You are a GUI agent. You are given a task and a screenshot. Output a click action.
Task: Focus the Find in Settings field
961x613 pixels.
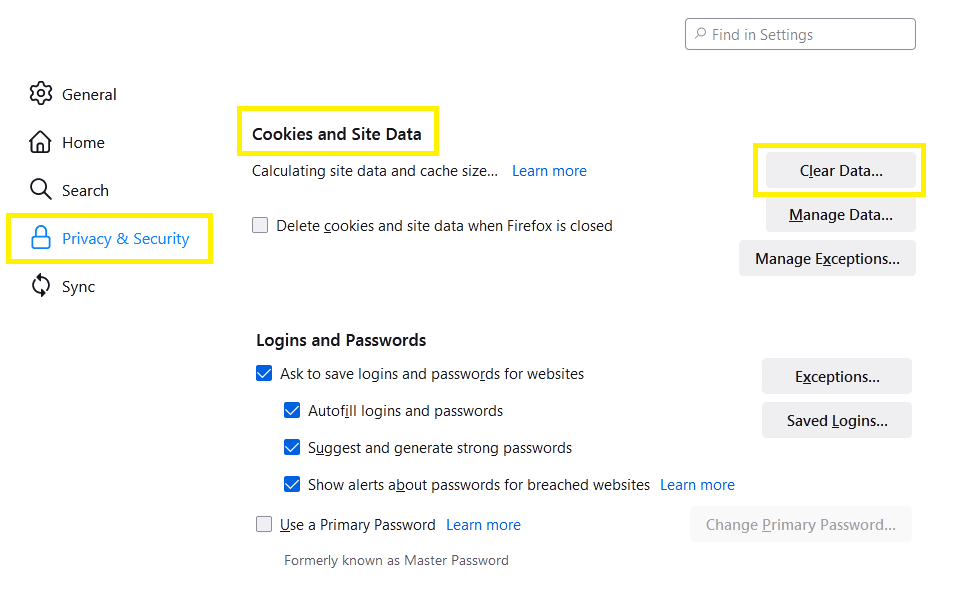800,34
